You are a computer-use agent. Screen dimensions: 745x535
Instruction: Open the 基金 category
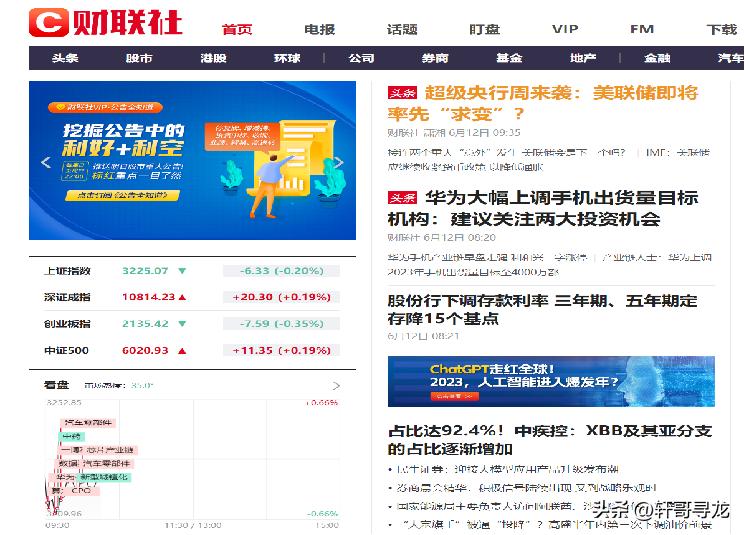[509, 58]
